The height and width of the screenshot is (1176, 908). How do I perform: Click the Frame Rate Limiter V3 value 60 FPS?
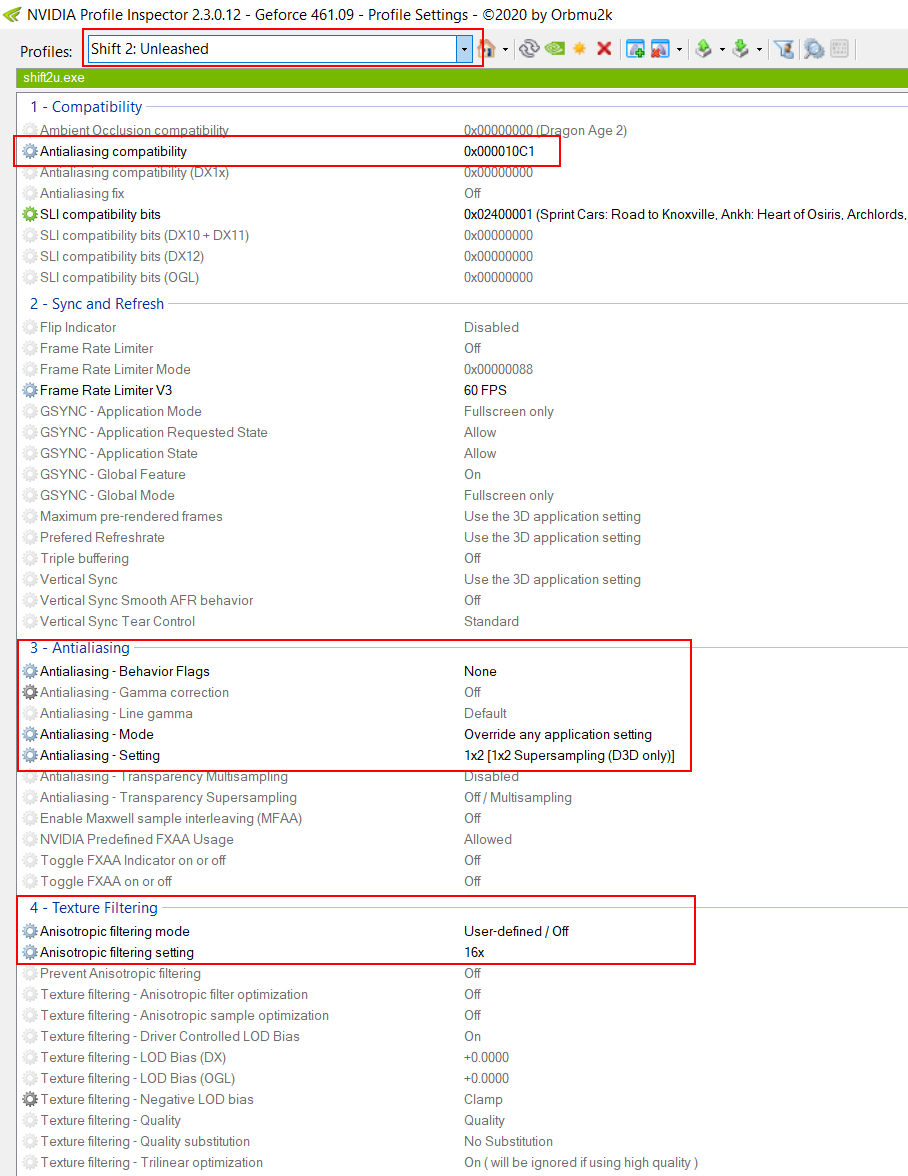click(485, 390)
